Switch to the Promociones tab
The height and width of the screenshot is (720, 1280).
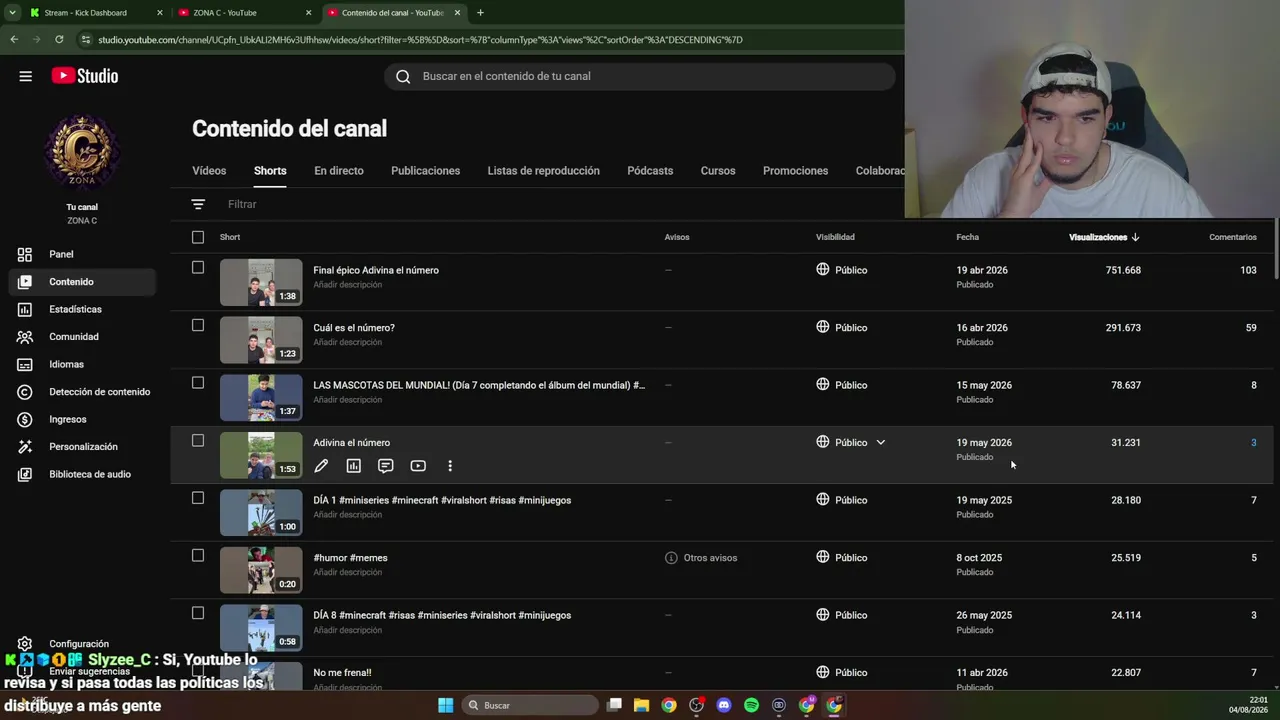[796, 171]
